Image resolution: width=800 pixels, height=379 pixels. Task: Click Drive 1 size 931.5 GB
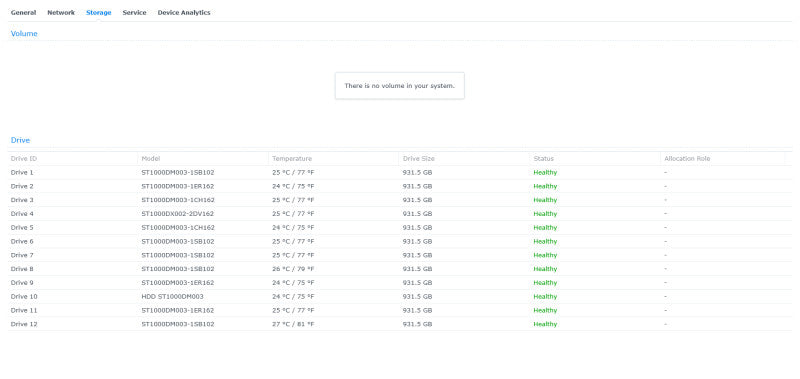(x=417, y=172)
